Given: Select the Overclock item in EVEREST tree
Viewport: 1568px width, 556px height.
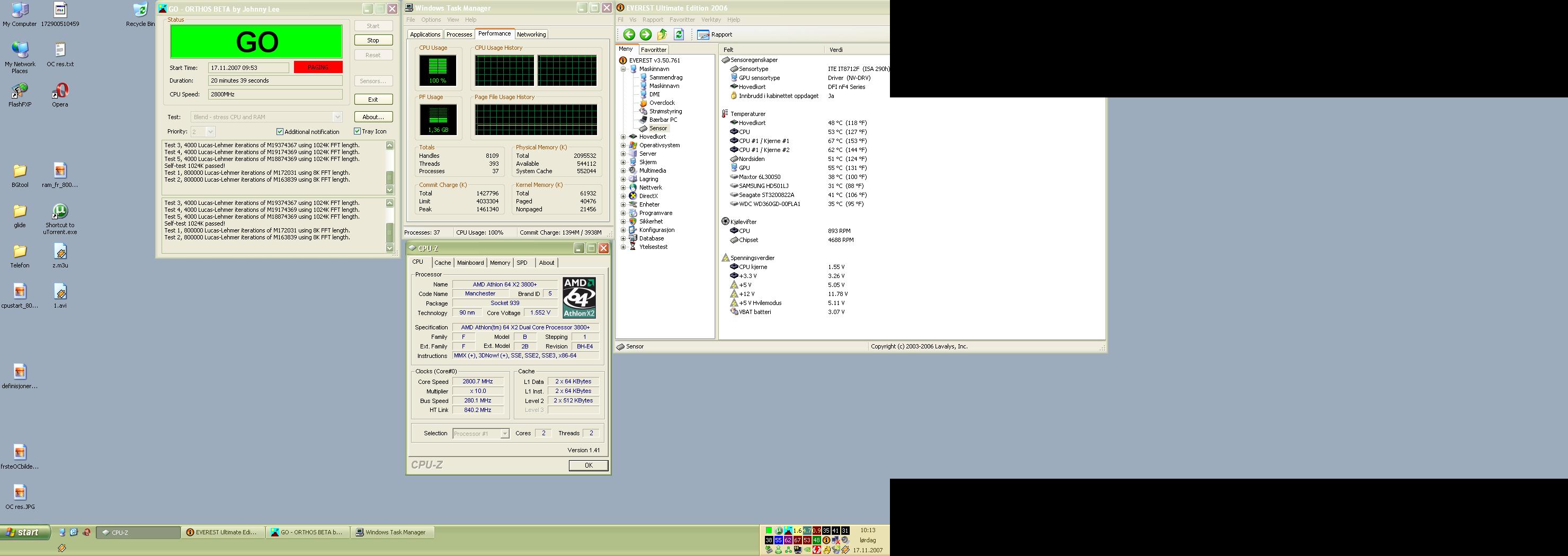Looking at the screenshot, I should (657, 103).
